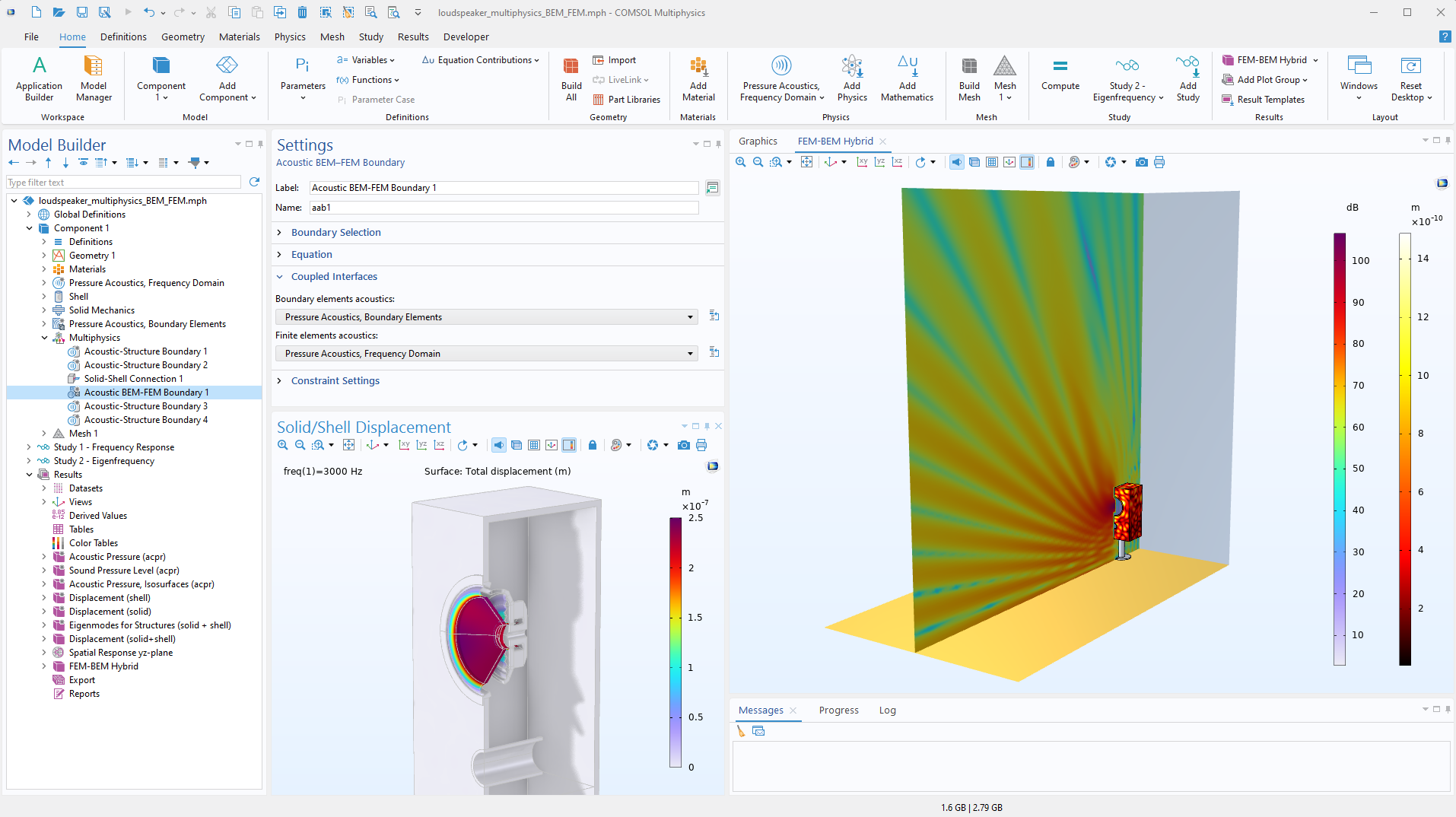Image resolution: width=1456 pixels, height=817 pixels.
Task: Expand the Boundary Selection section
Action: (335, 233)
